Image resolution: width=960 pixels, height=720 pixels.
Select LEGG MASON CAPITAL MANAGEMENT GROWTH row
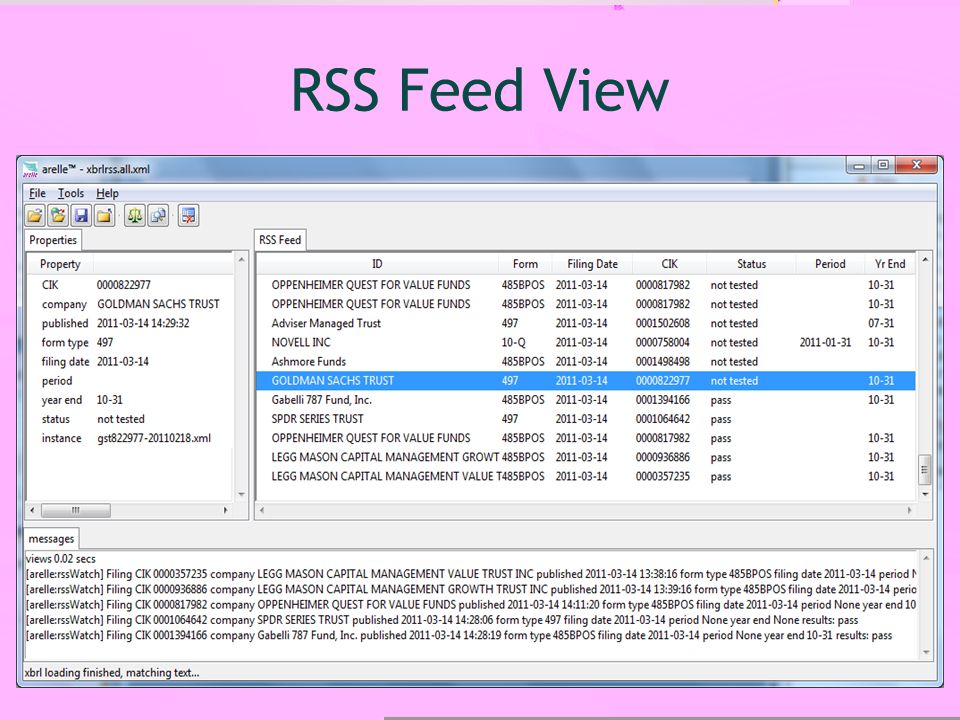click(586, 457)
